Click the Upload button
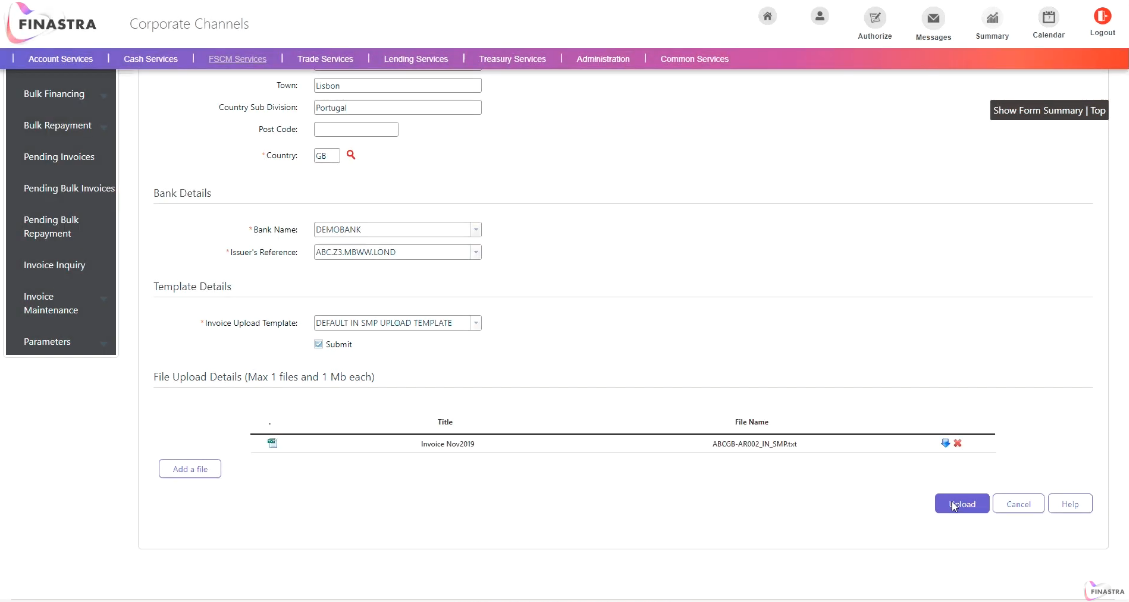 962,503
